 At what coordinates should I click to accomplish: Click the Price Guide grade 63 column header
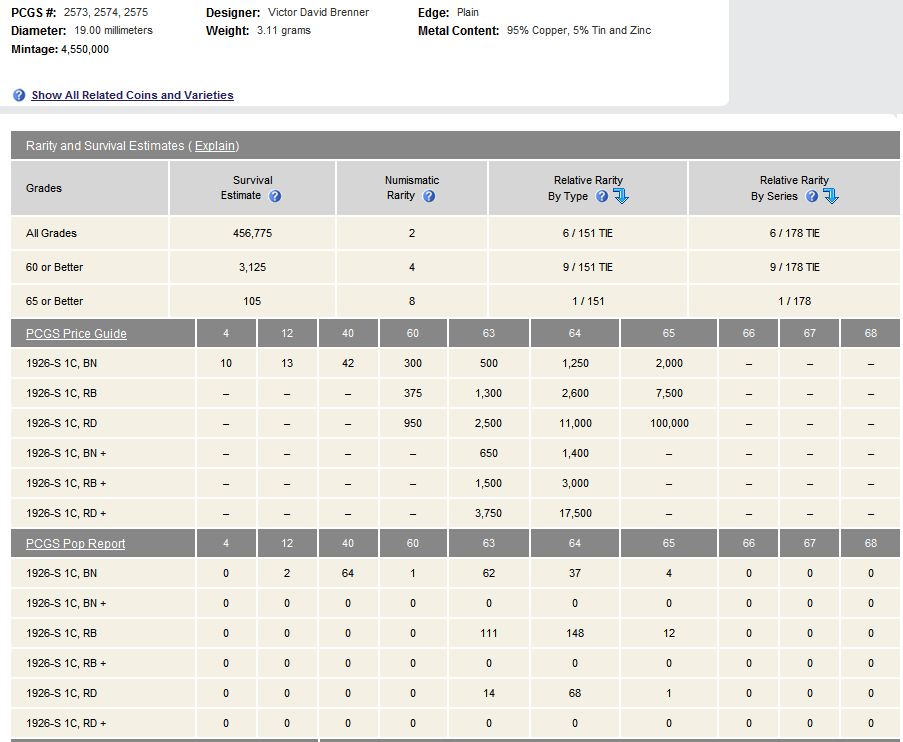tap(488, 333)
